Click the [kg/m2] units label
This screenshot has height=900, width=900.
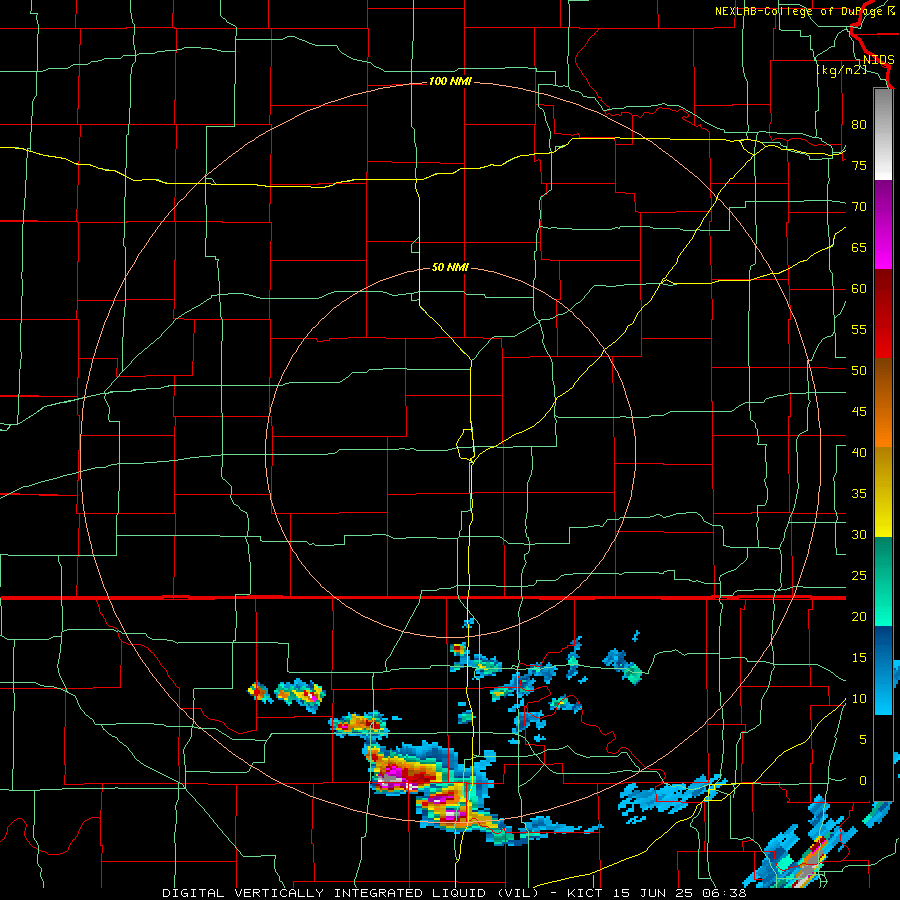point(841,70)
